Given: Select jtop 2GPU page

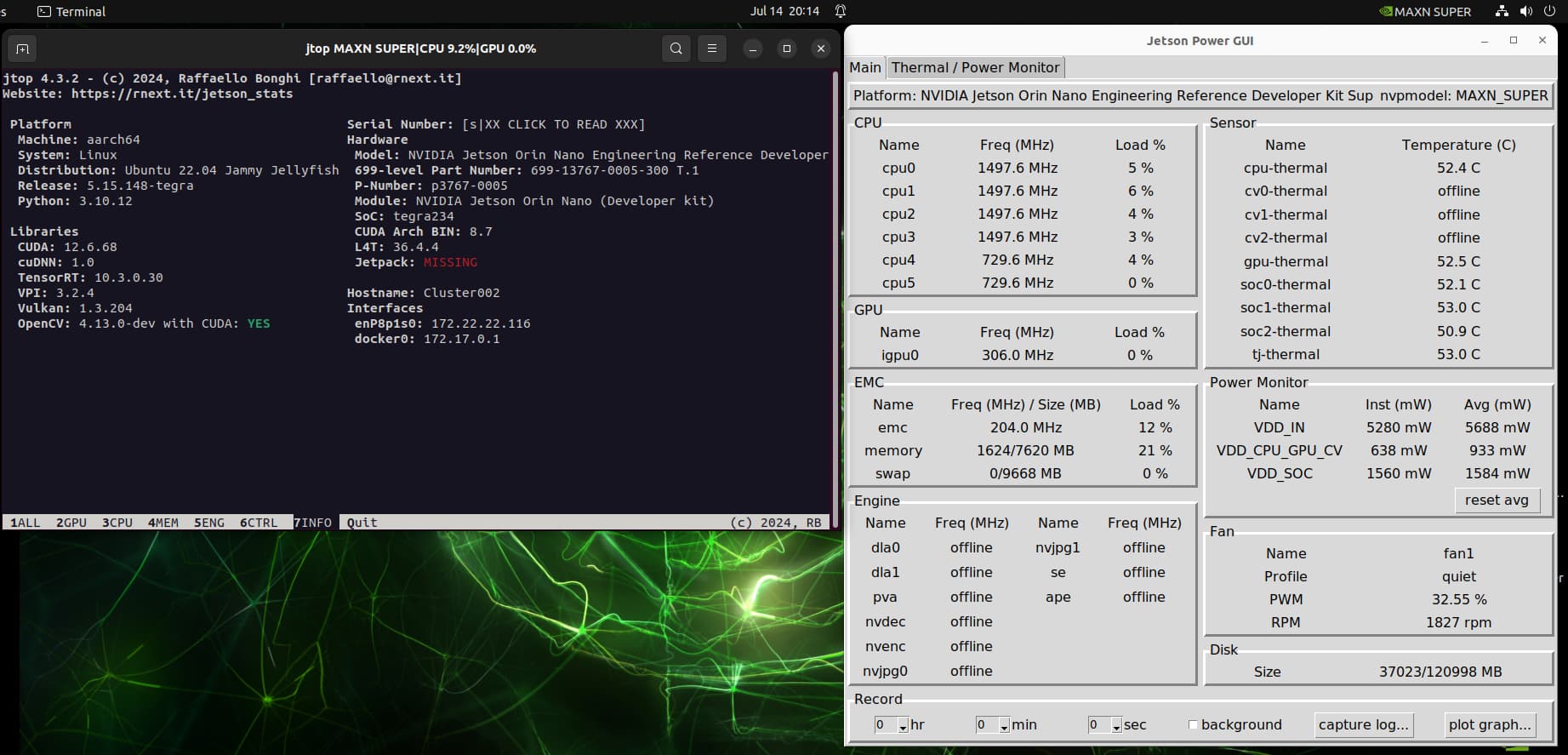Looking at the screenshot, I should [x=71, y=523].
